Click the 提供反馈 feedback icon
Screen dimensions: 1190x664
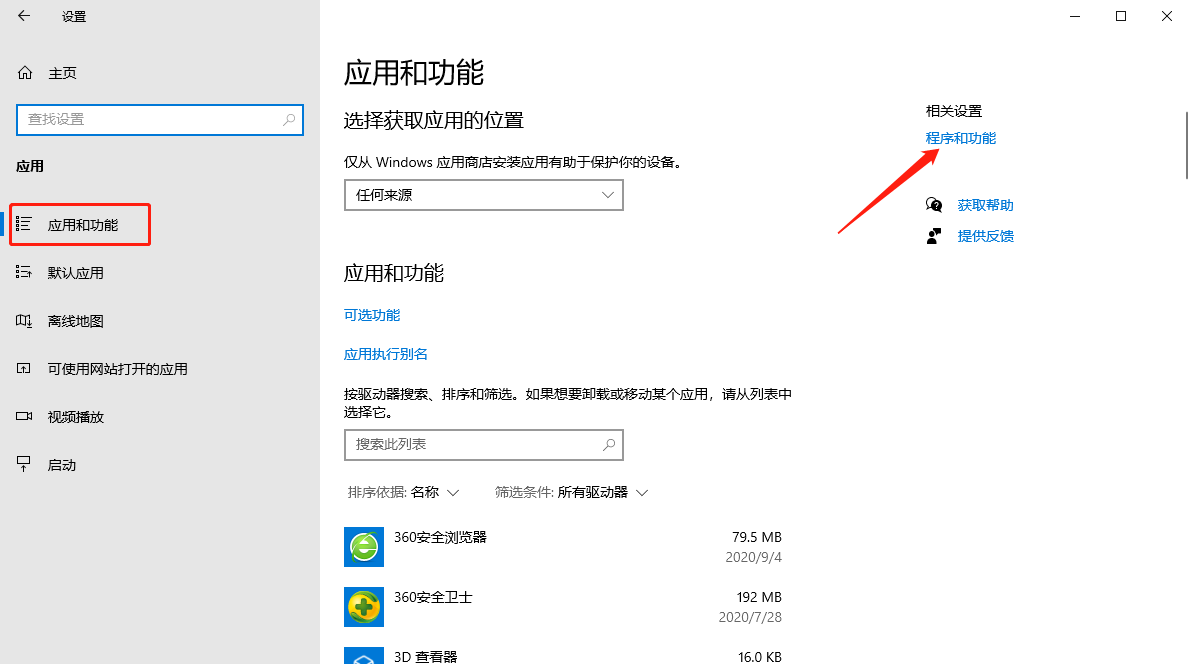934,236
